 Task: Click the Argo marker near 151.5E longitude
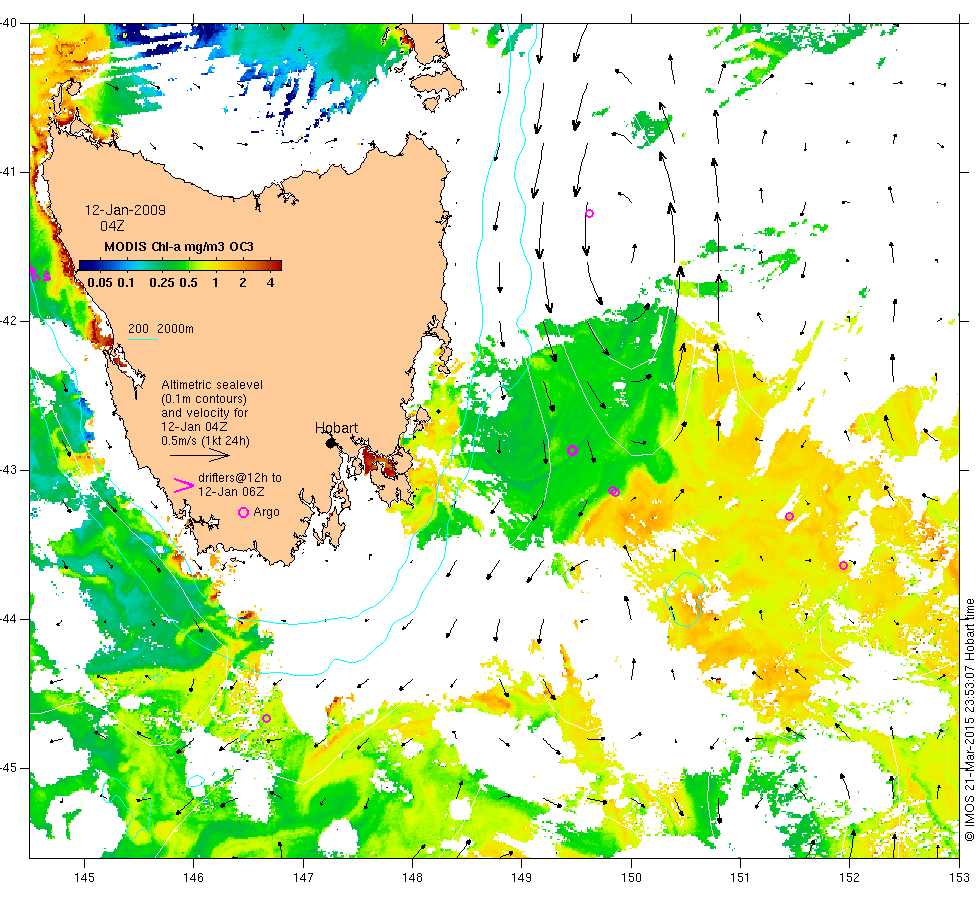pos(789,516)
